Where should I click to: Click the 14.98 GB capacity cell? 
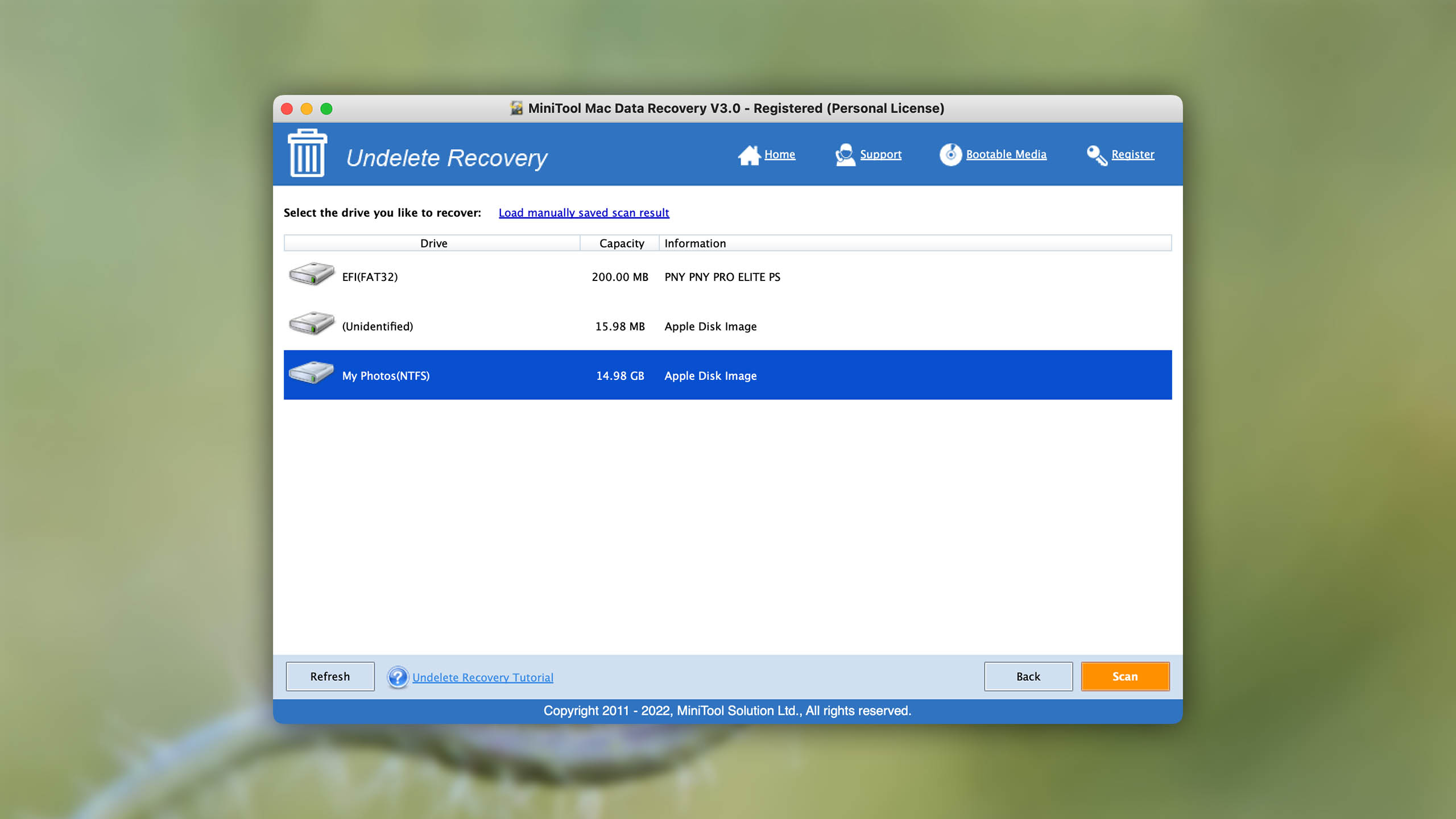click(619, 376)
